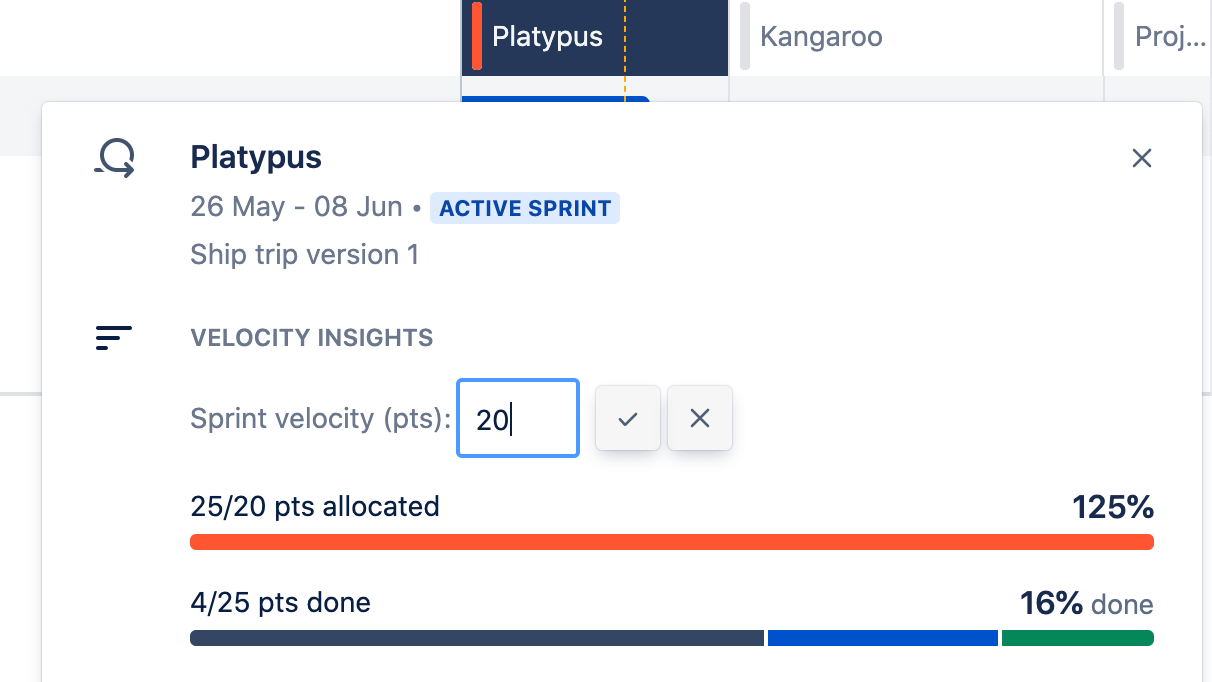Click the dark gray to-do progress segment
1212x682 pixels.
point(476,638)
